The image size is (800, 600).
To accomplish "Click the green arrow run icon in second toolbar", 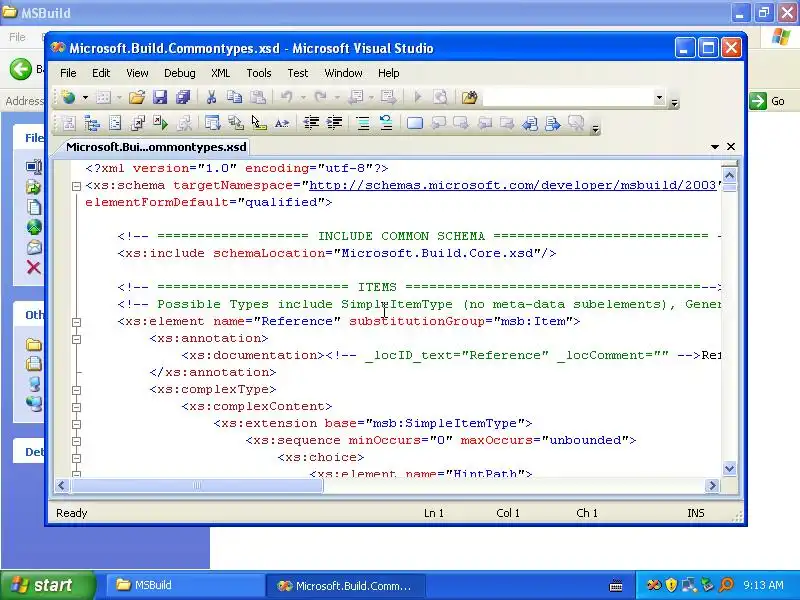I will [x=160, y=123].
